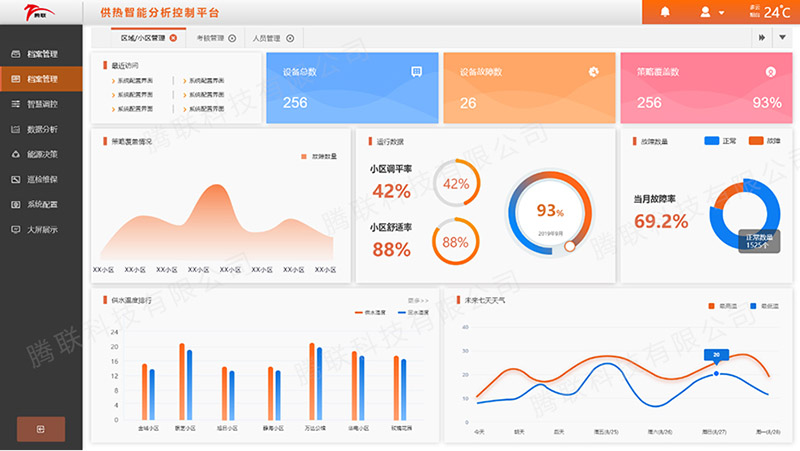The width and height of the screenshot is (800, 451).
Task: Close the 区域/小区管理 tab
Action: point(173,38)
